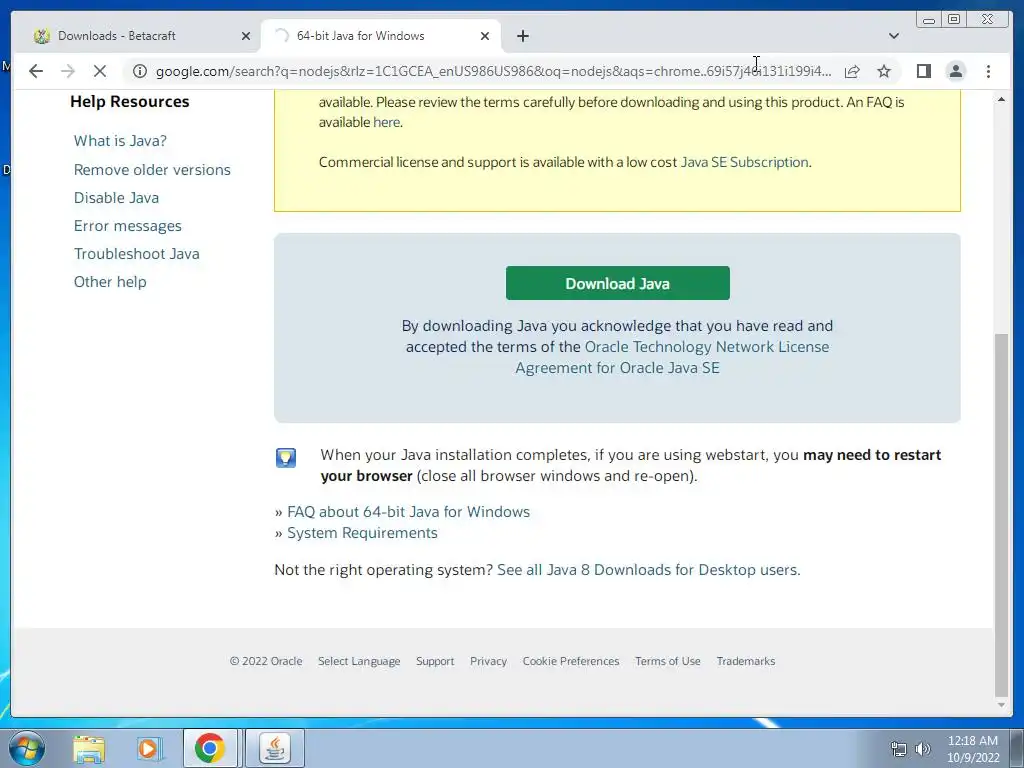The image size is (1024, 768).
Task: Bookmark this page with the star
Action: pyautogui.click(x=884, y=71)
